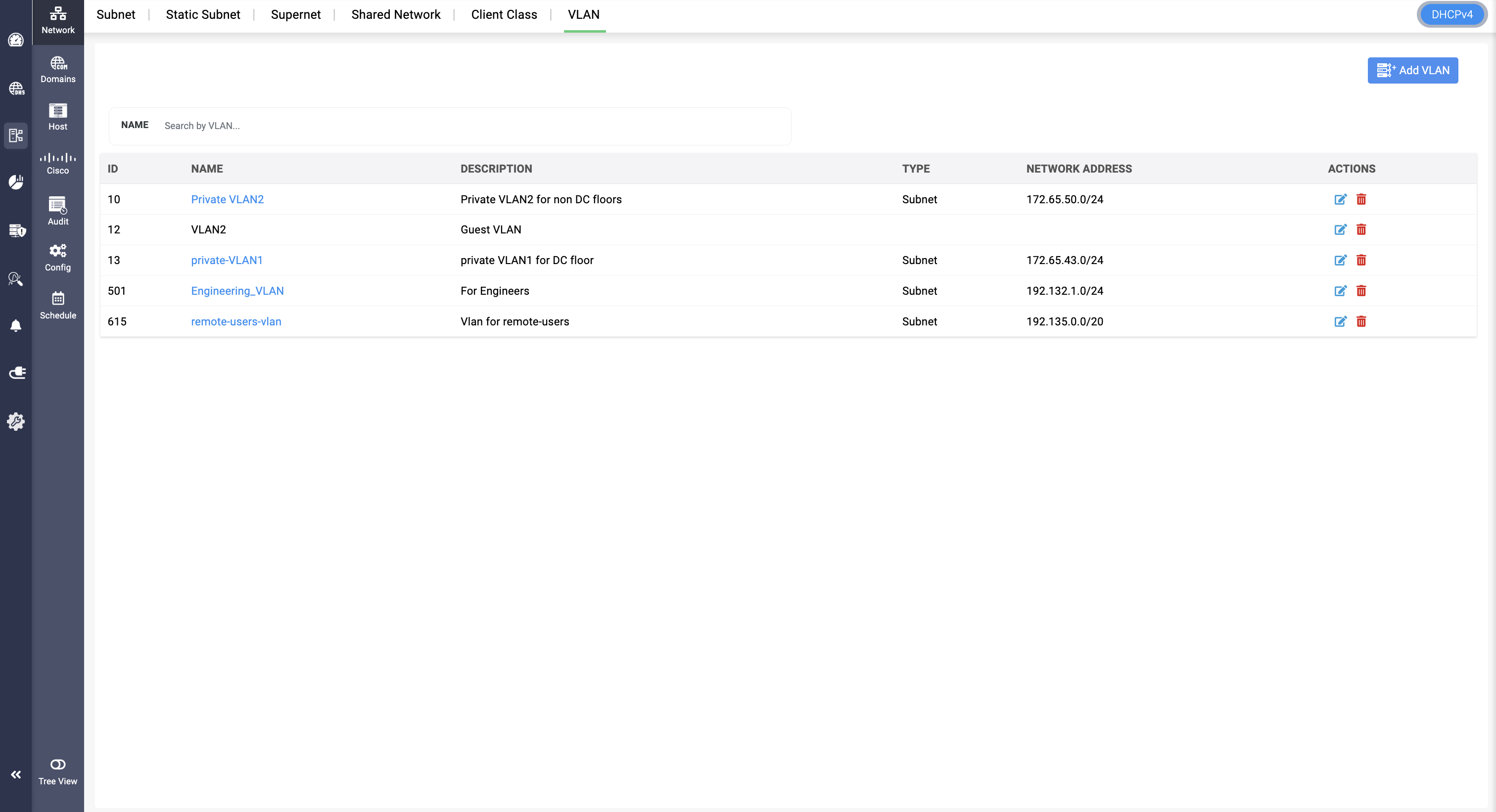1496x812 pixels.
Task: Open the Config gears icon
Action: (57, 257)
